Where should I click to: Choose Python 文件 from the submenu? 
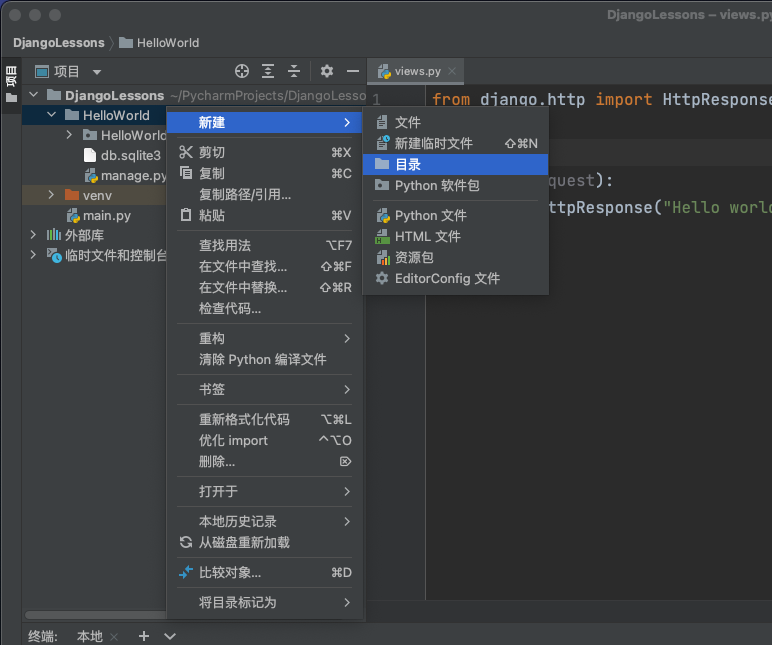430,215
